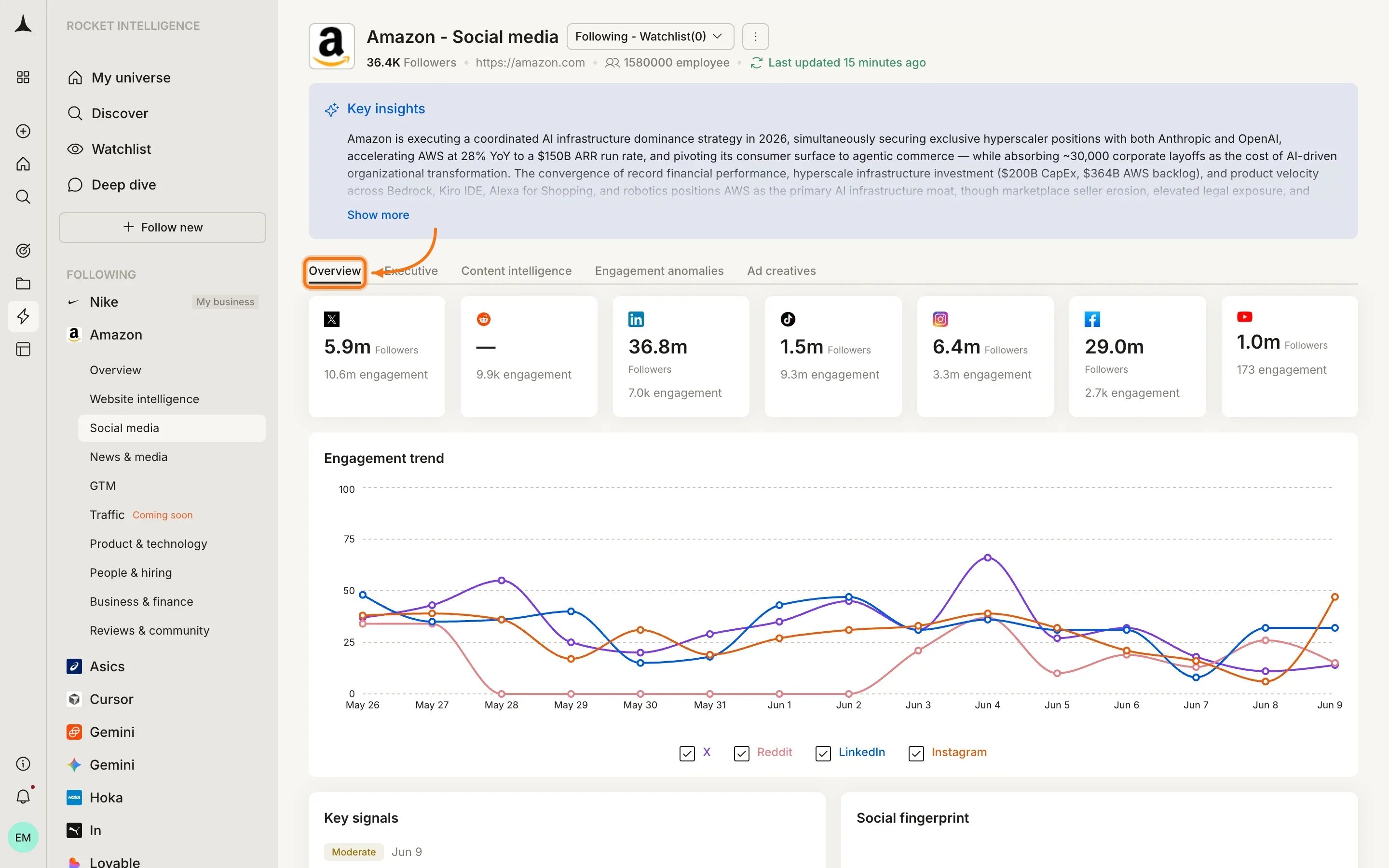Click the search magnifier icon in rail
The width and height of the screenshot is (1389, 868).
pyautogui.click(x=23, y=197)
